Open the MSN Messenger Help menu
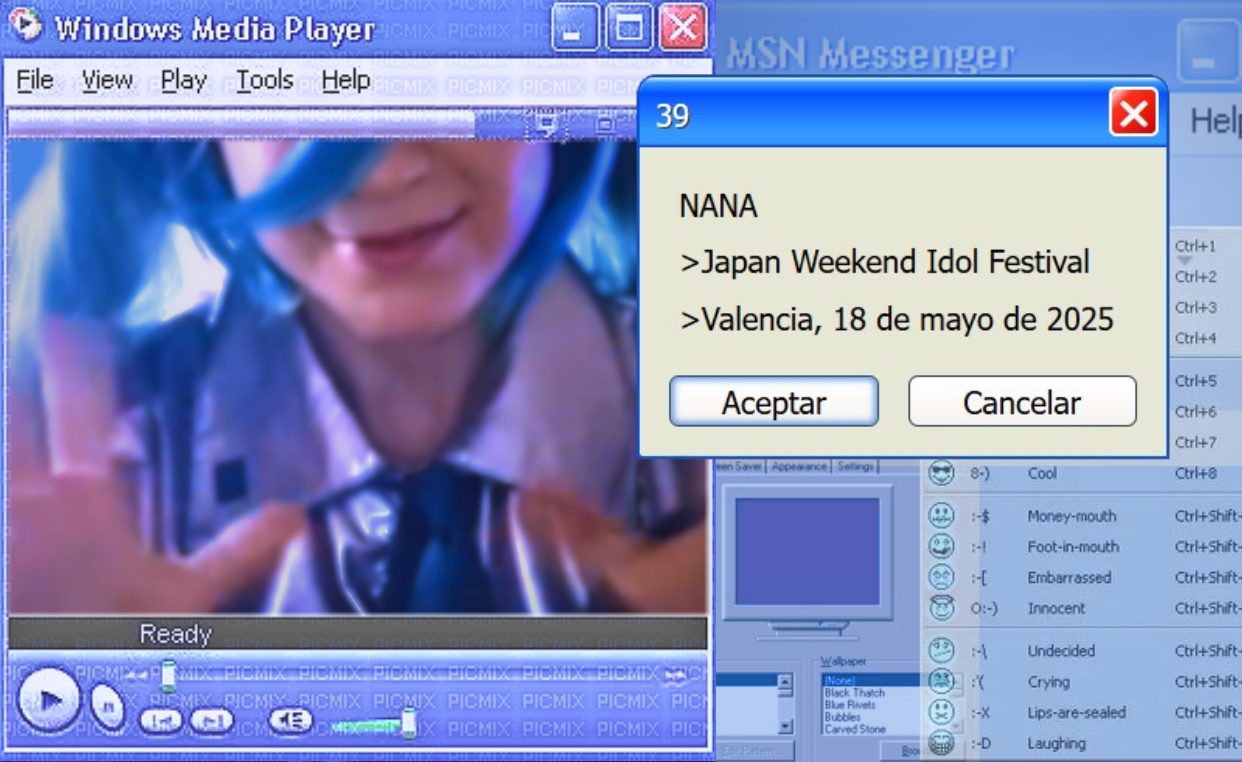1242x762 pixels. coord(1214,121)
